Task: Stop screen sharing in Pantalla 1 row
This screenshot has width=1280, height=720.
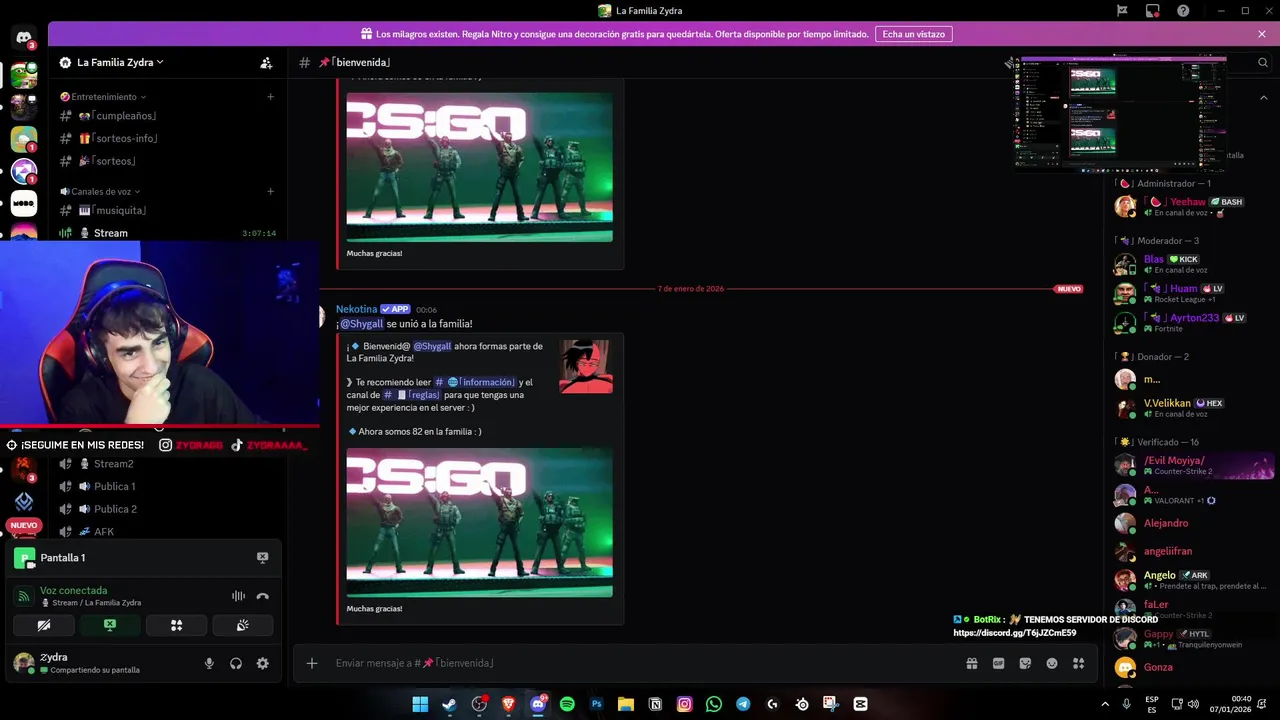Action: 262,558
